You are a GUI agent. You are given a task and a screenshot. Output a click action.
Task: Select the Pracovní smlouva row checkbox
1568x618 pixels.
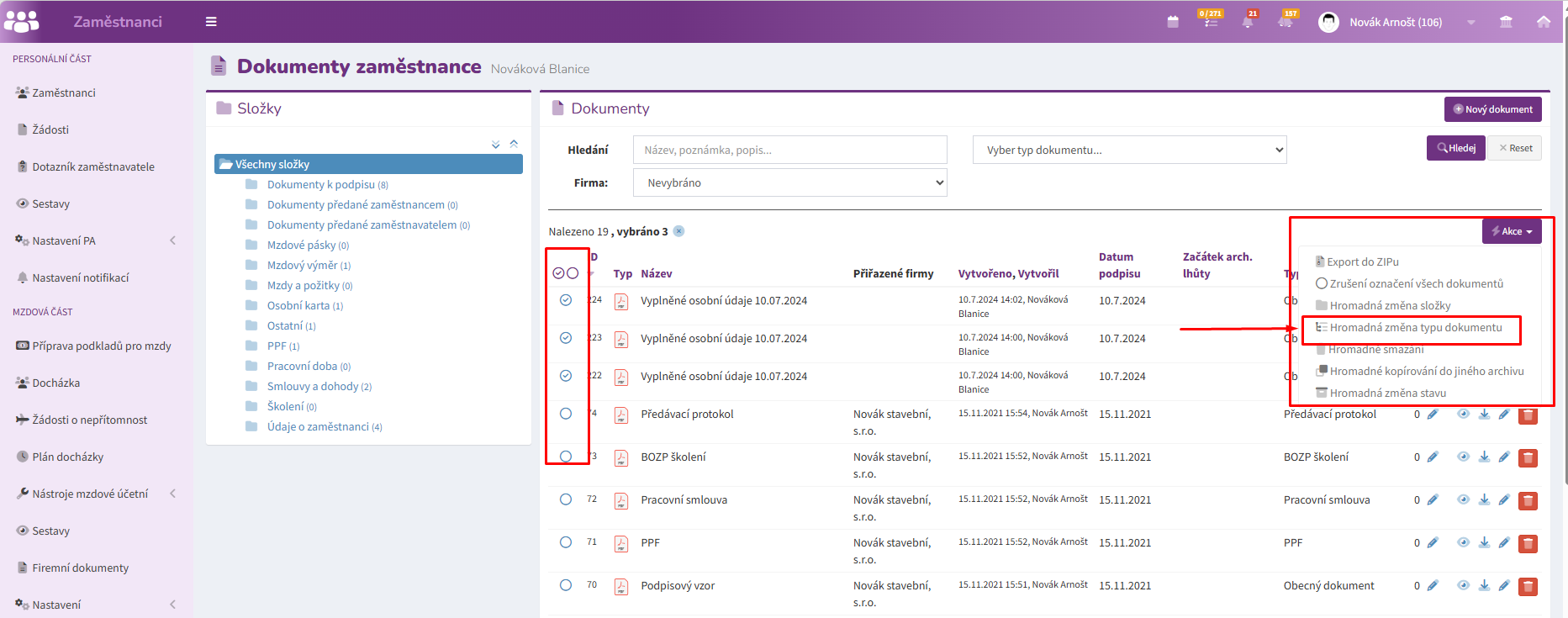pyautogui.click(x=566, y=499)
